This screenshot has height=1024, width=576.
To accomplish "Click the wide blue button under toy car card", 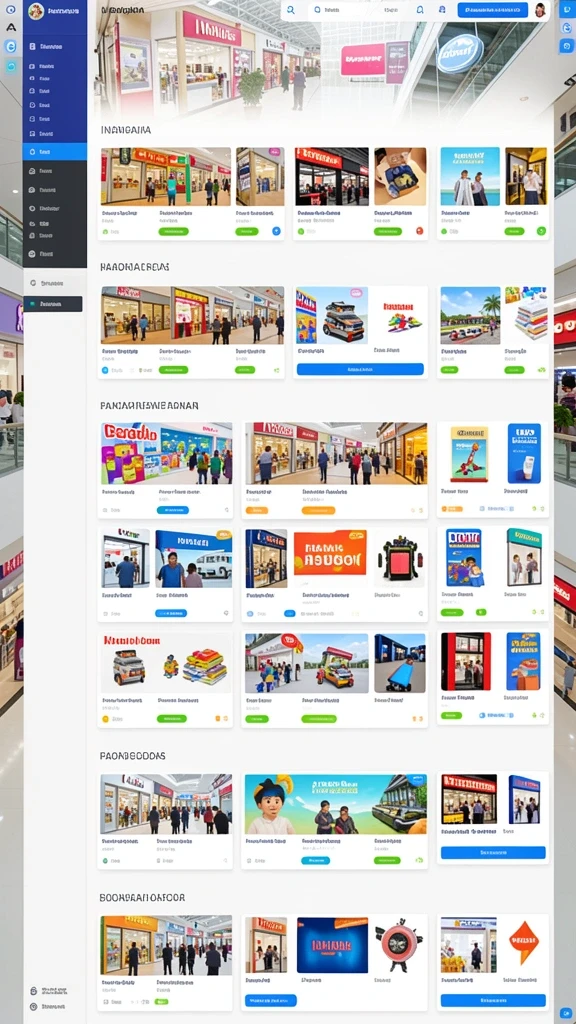I will point(360,369).
